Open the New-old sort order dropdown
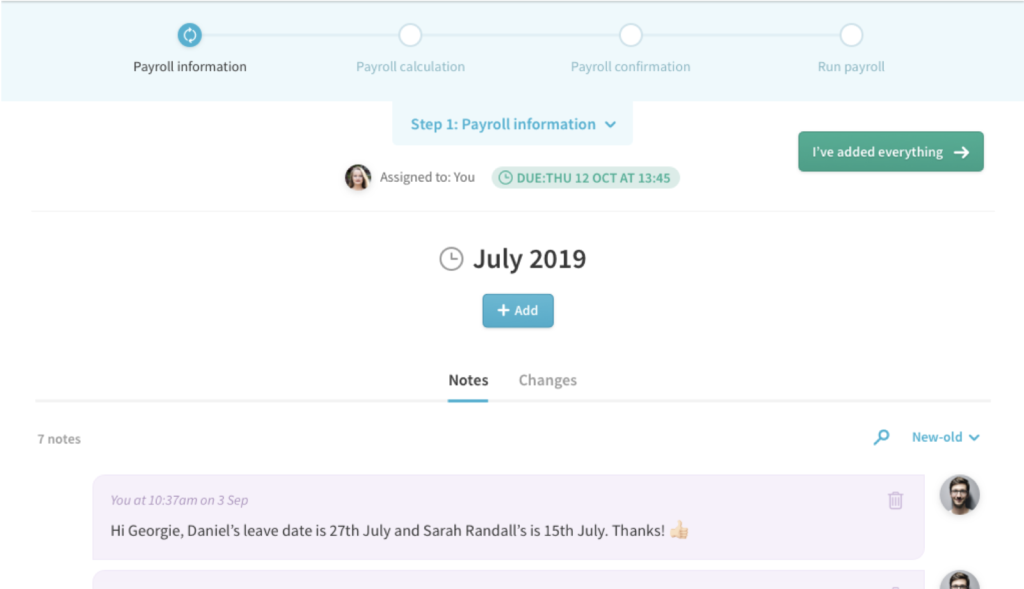1024x589 pixels. pos(944,437)
